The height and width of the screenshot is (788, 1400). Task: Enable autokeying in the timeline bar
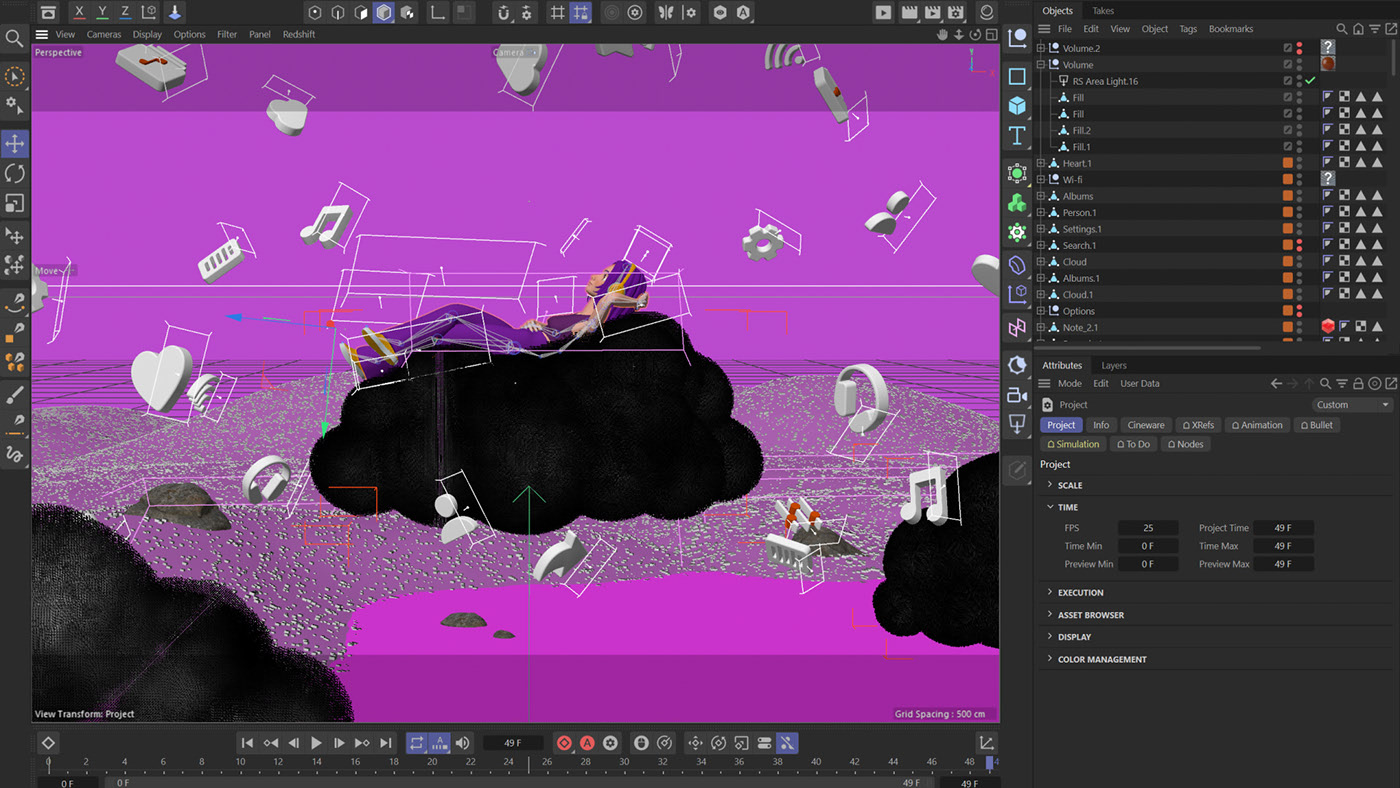click(587, 743)
